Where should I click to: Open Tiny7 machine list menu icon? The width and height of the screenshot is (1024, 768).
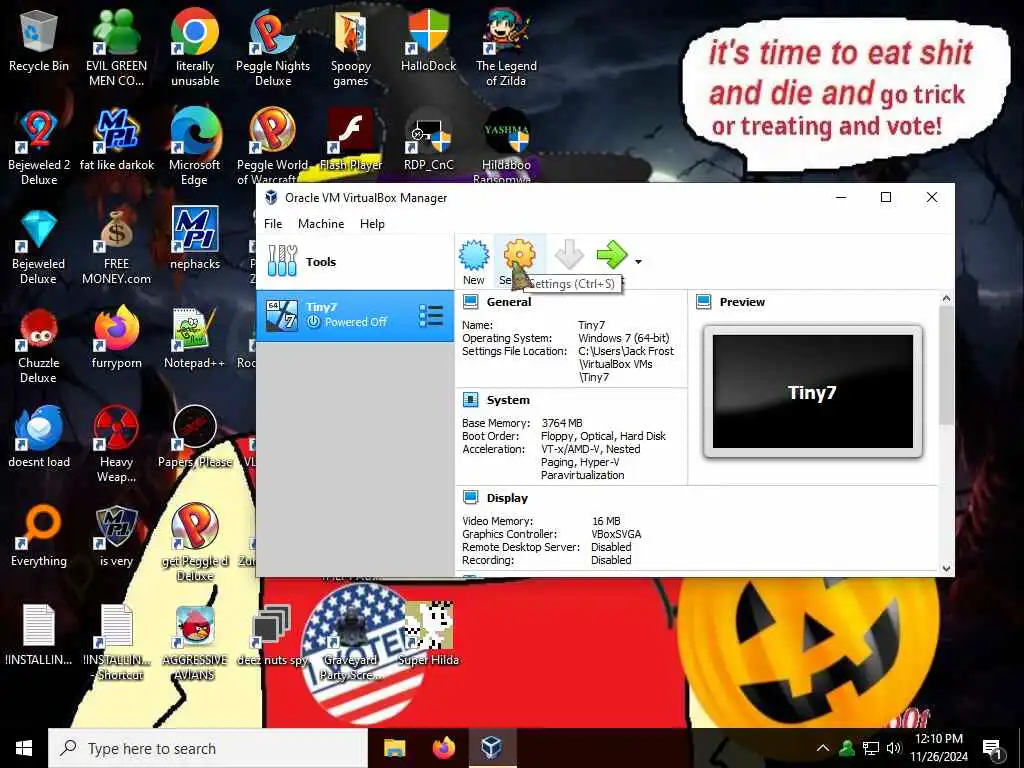431,315
